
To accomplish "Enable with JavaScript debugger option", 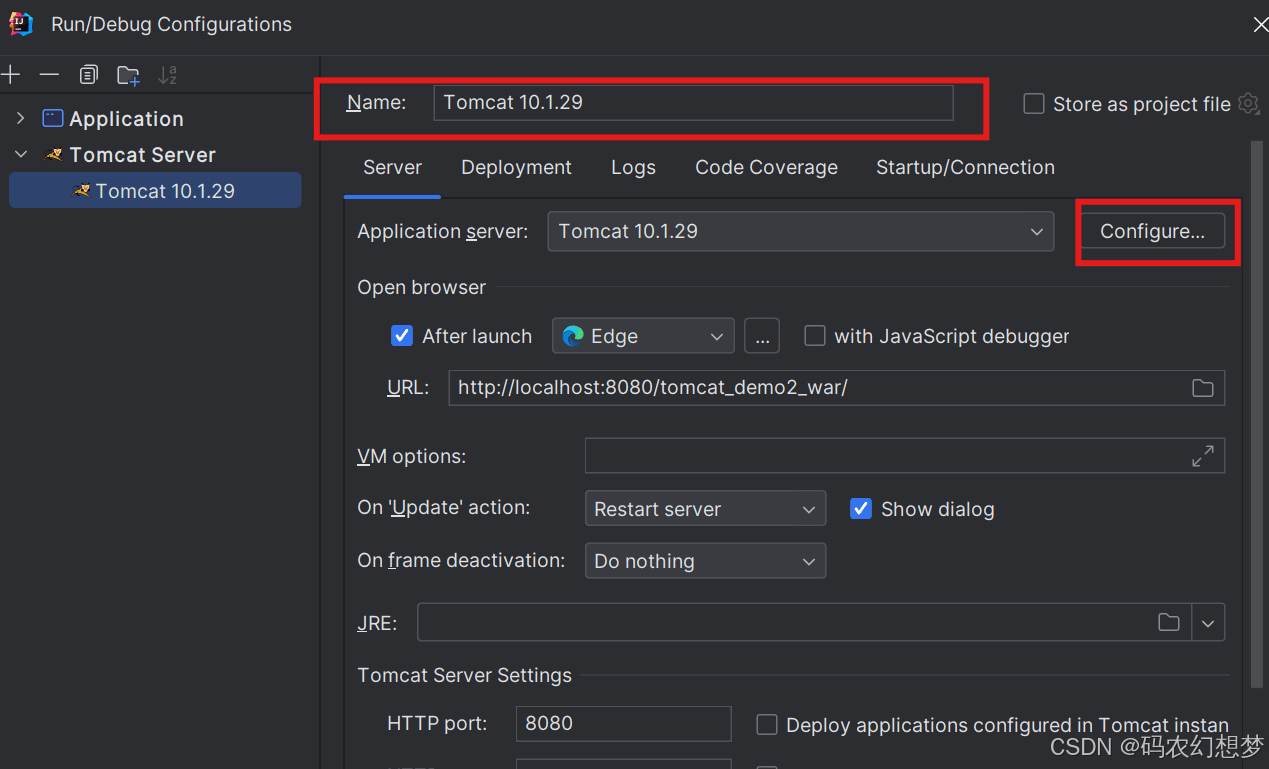I will (815, 336).
